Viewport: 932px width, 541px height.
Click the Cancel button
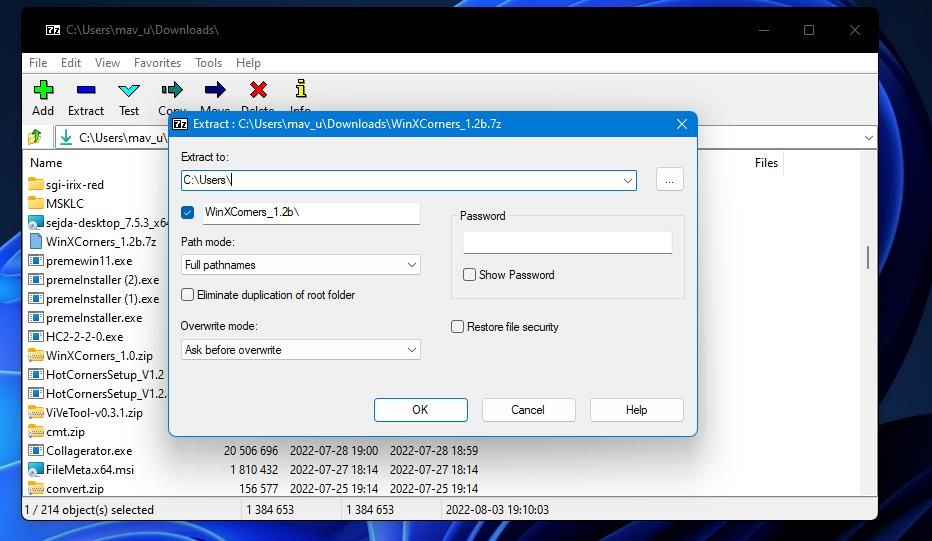(528, 410)
